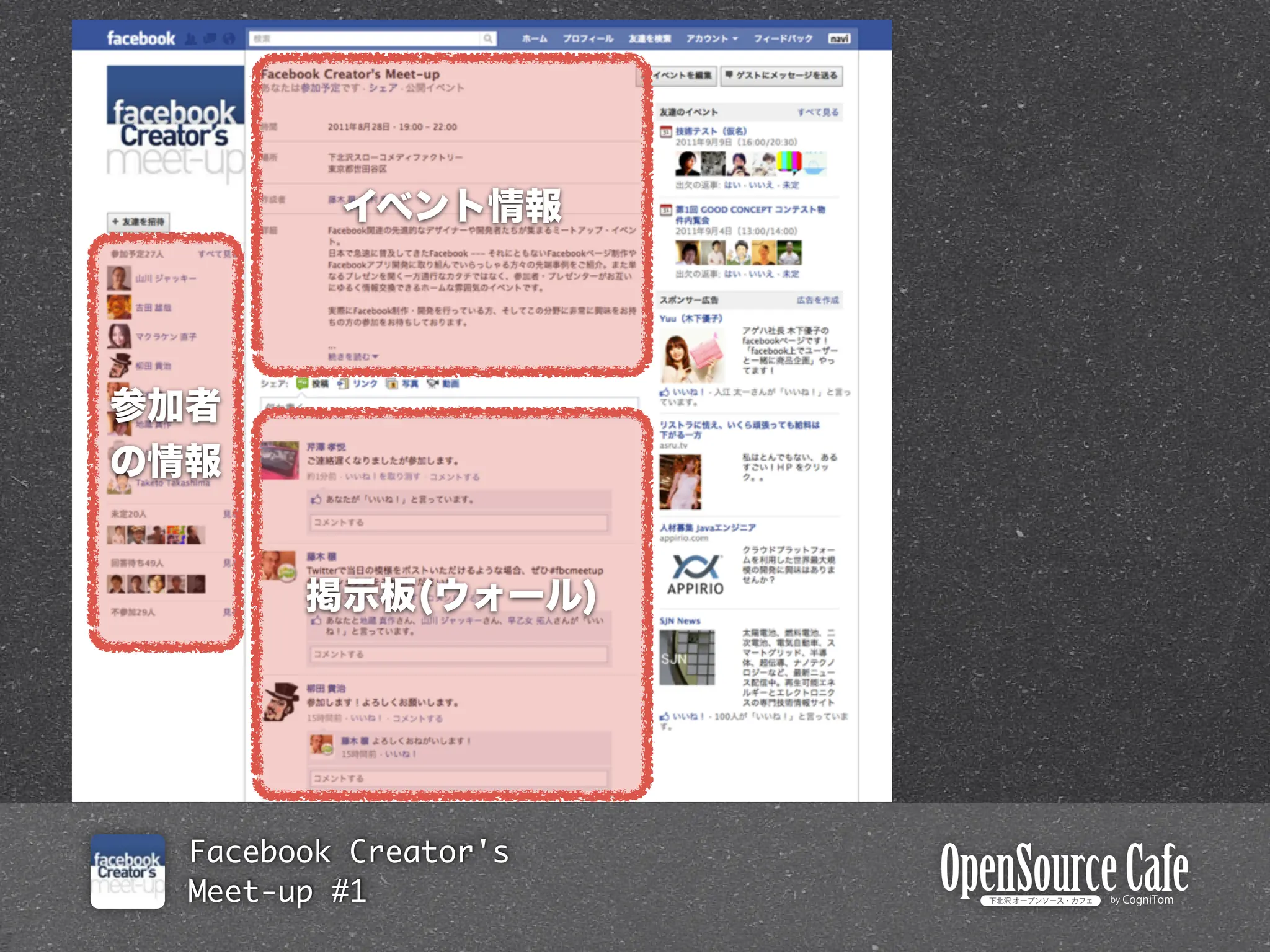
Task: Click 広告を作成 link in sponsor section
Action: tap(817, 300)
